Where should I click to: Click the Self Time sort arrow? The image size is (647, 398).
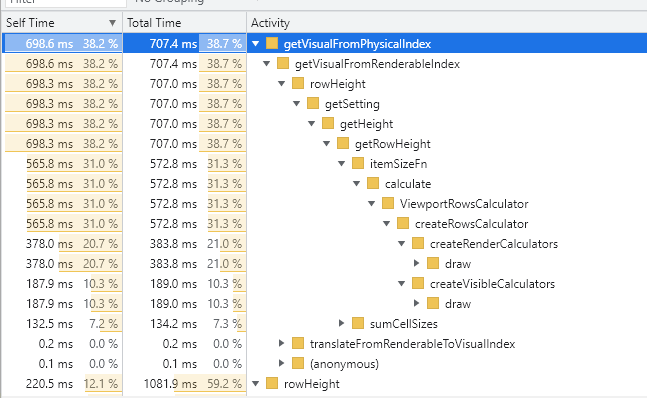112,23
